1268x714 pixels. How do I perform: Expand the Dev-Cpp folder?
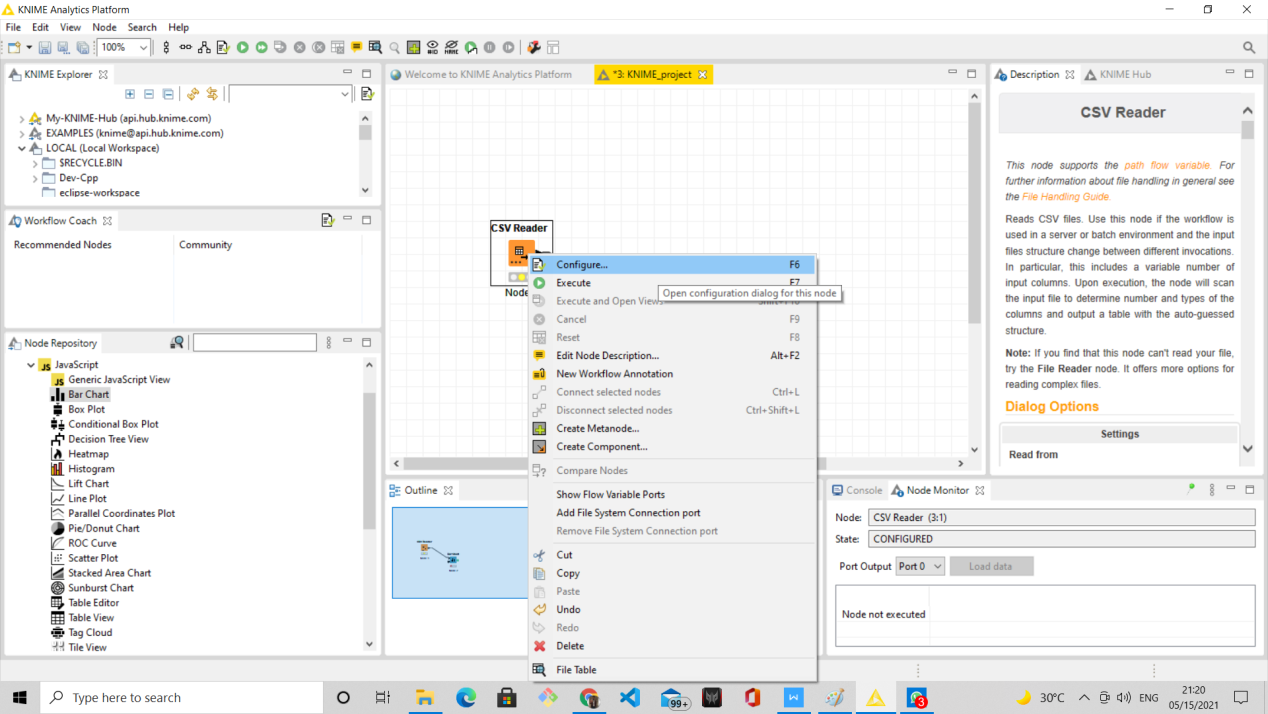[35, 178]
